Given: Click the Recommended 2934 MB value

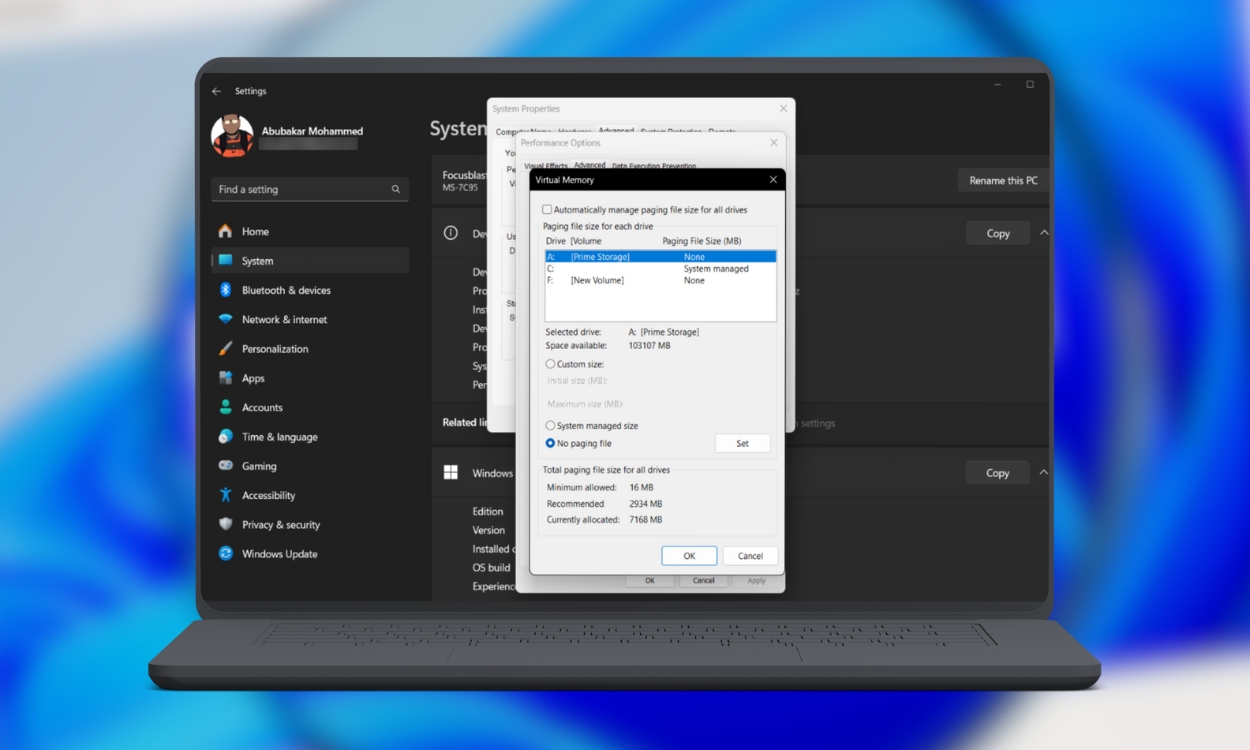Looking at the screenshot, I should click(646, 504).
